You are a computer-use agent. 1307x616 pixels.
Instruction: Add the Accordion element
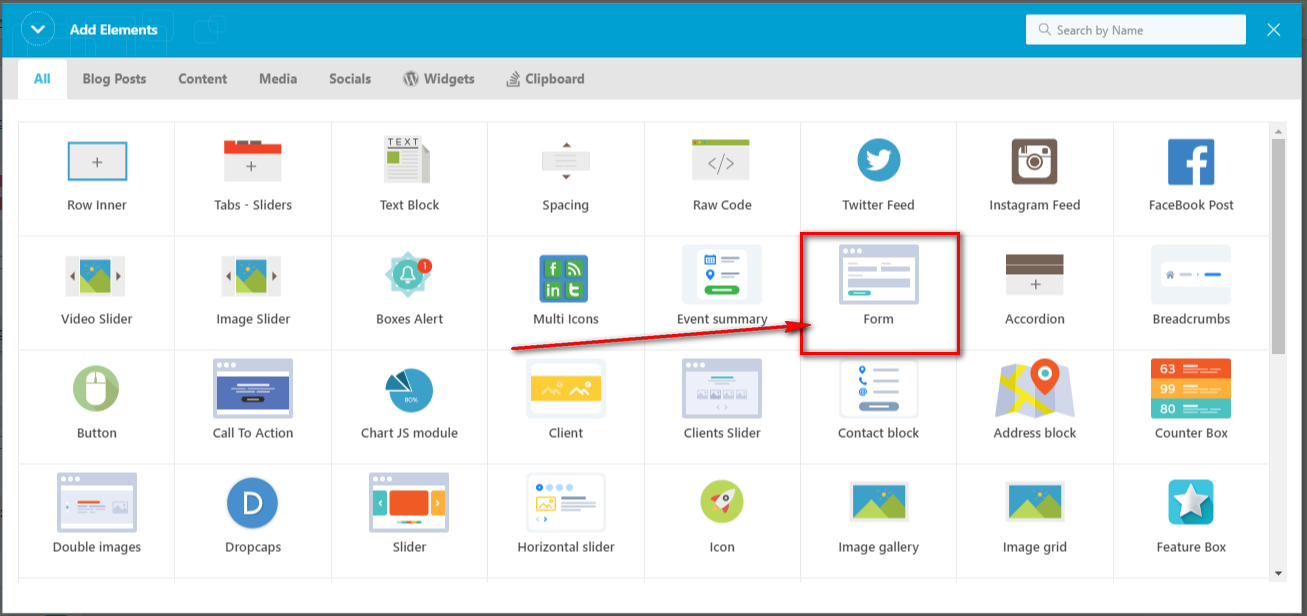click(1034, 275)
